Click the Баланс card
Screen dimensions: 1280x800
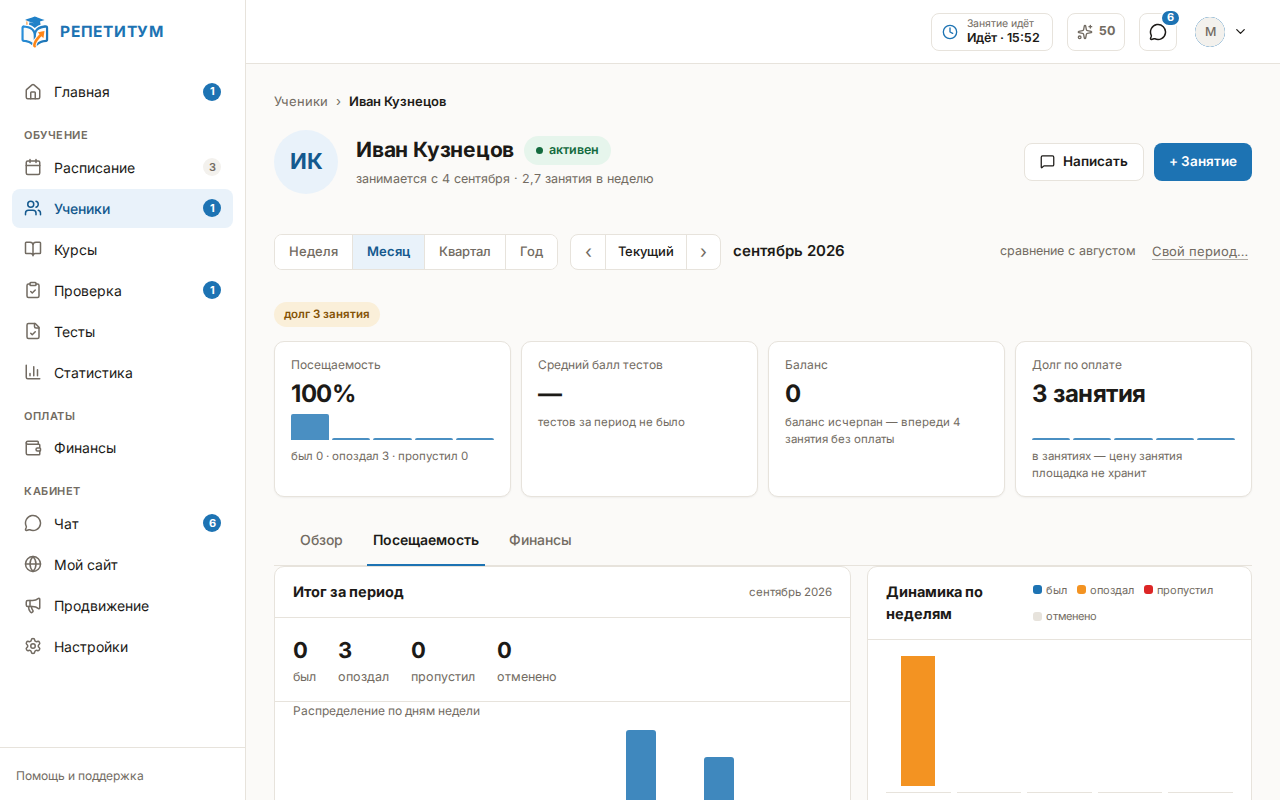coord(886,419)
